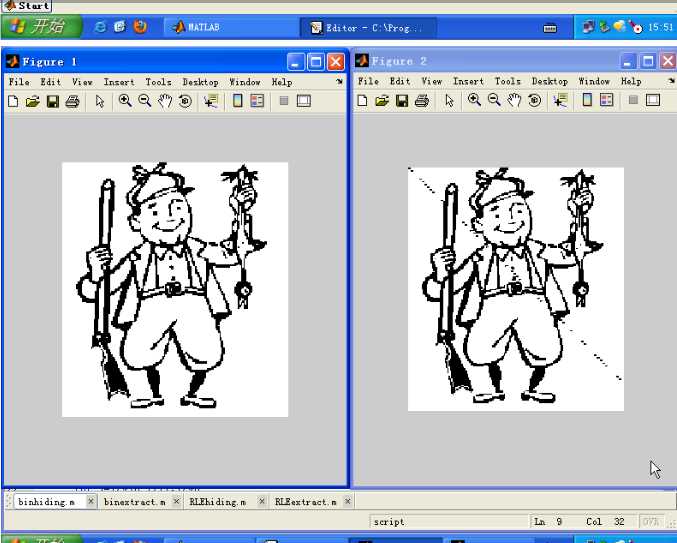Close the RLEhiding.m tab
Viewport: 677px width, 543px height.
point(262,502)
